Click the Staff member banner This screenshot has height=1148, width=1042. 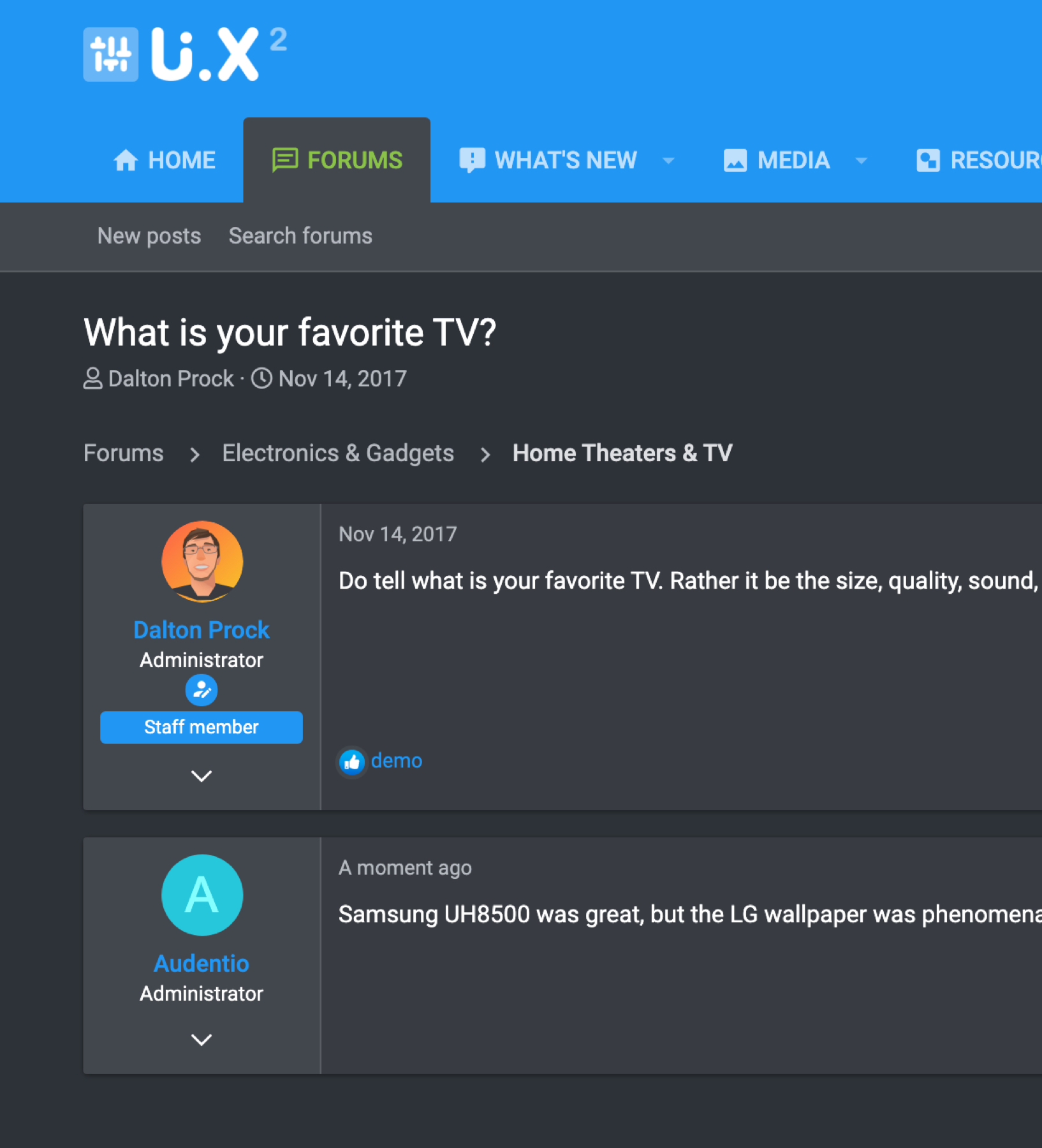click(202, 727)
